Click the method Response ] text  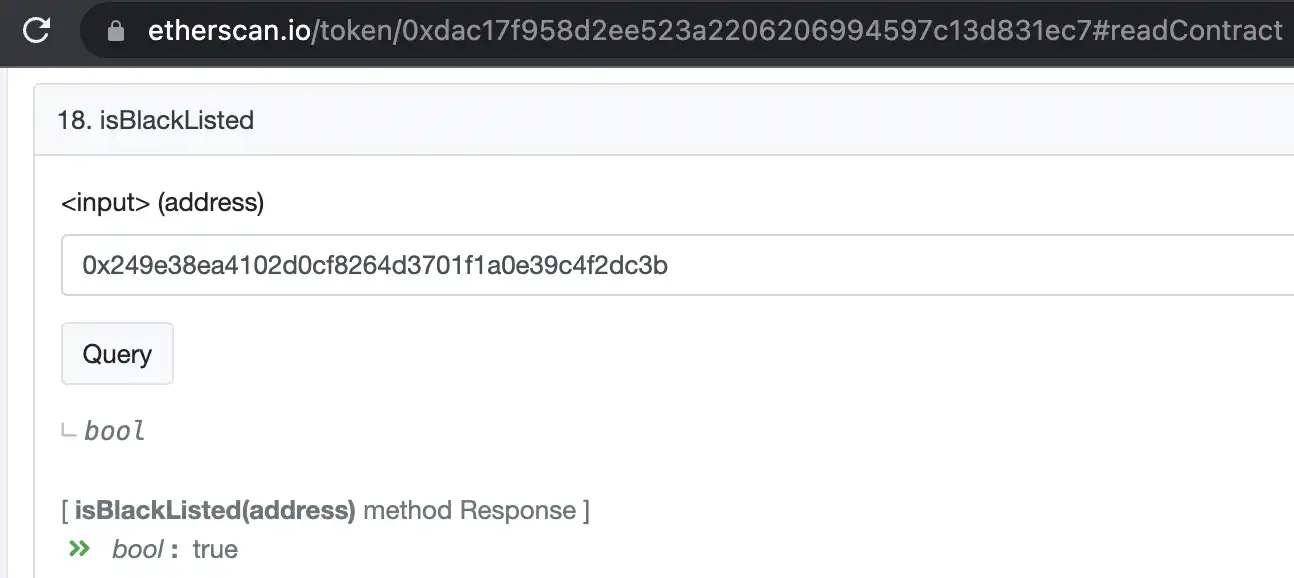[476, 511]
